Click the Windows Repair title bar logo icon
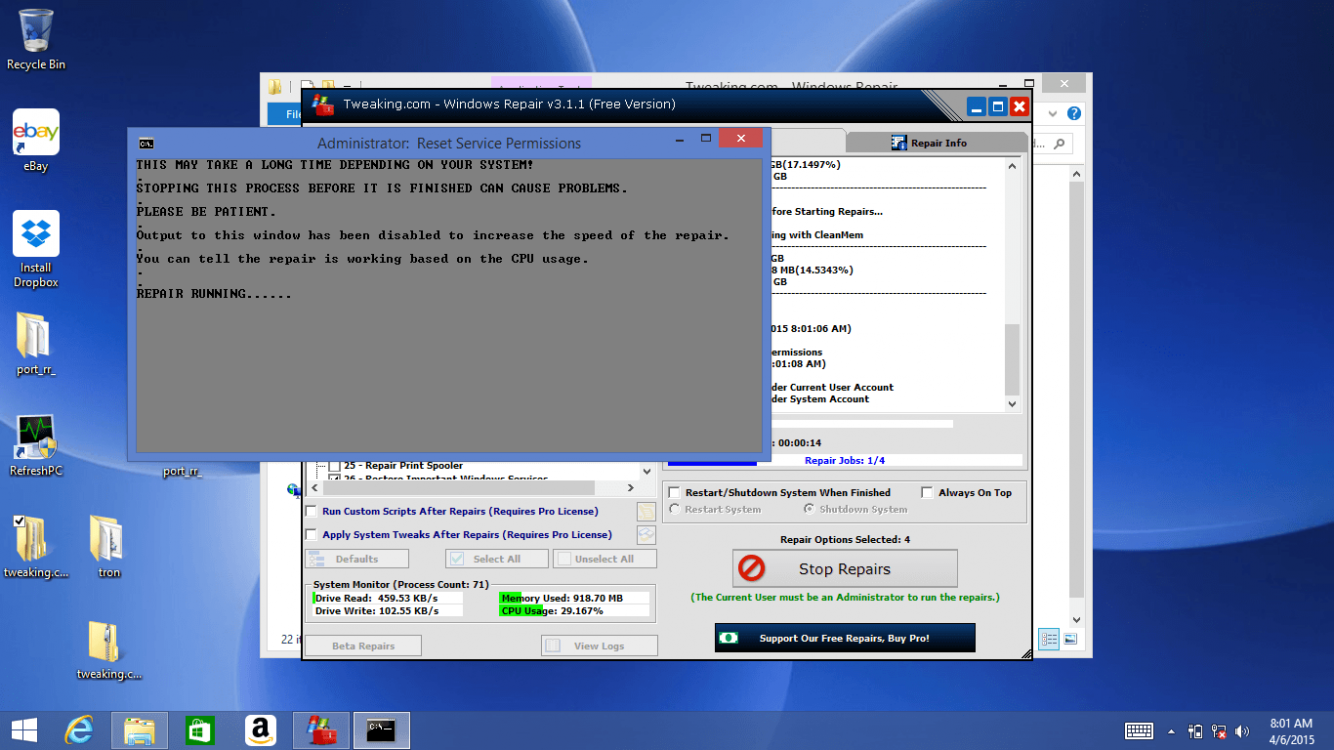 322,104
